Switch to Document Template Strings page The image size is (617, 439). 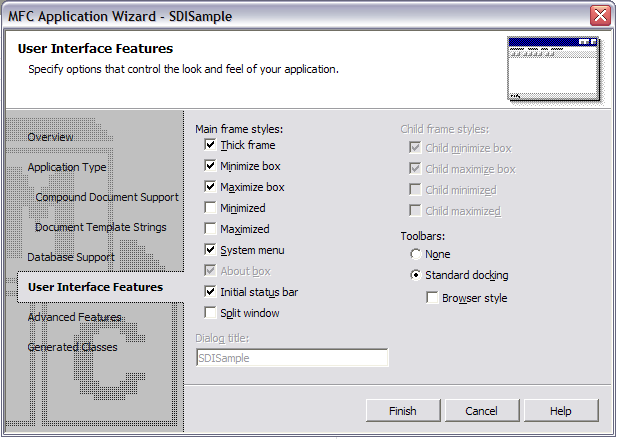pyautogui.click(x=101, y=227)
